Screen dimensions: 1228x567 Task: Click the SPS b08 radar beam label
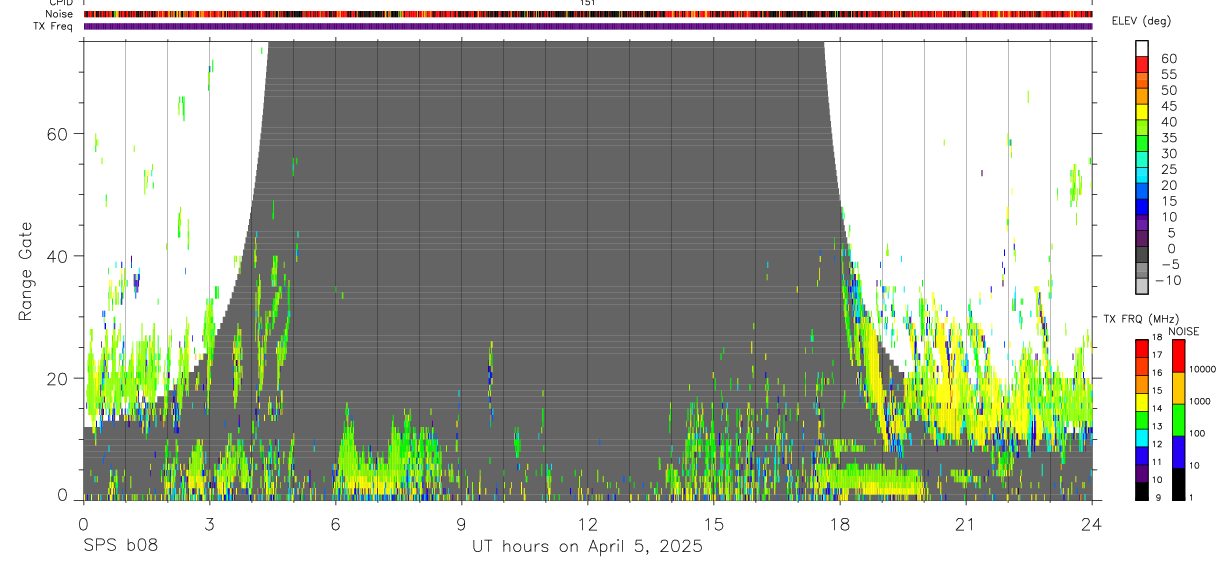click(120, 546)
